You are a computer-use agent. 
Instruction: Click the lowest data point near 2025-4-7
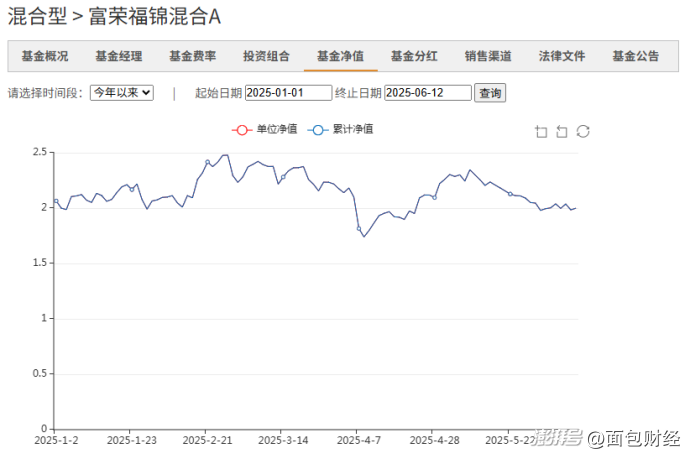click(x=364, y=236)
